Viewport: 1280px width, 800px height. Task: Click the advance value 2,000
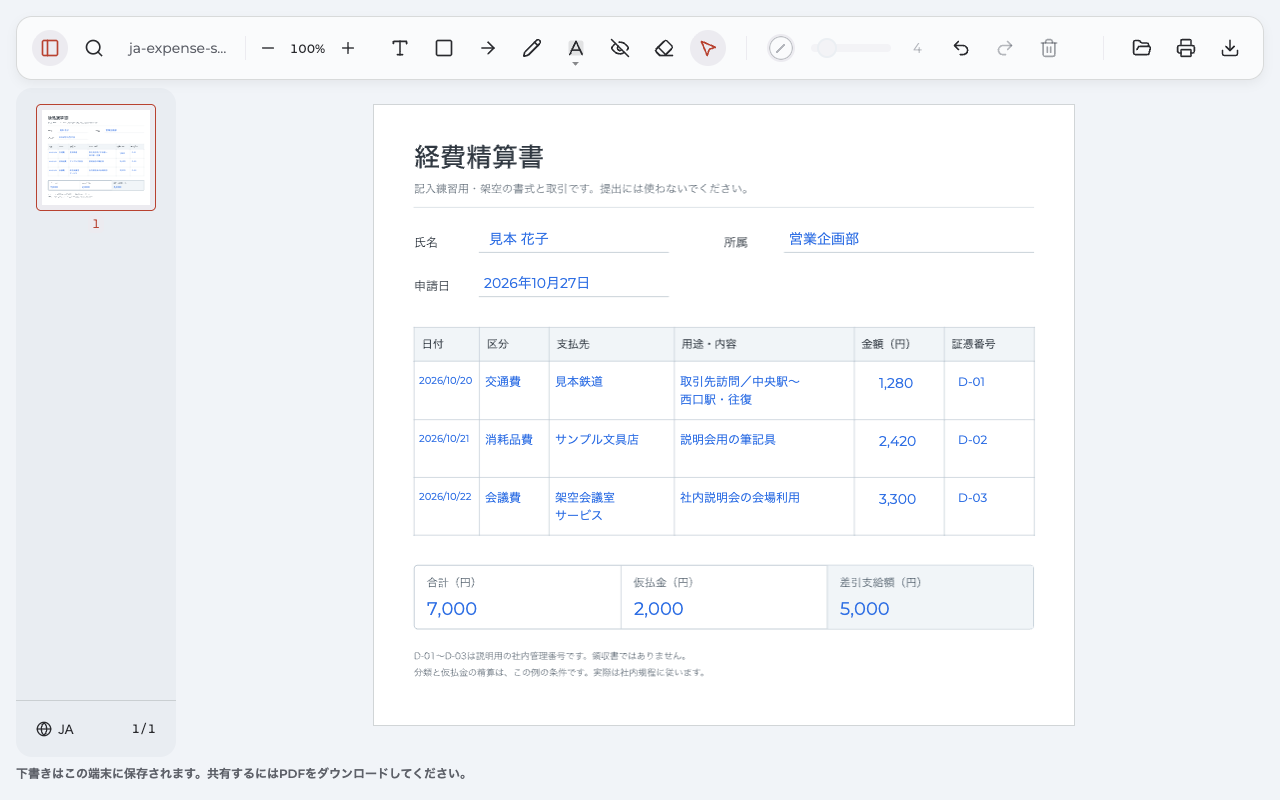[x=659, y=609]
